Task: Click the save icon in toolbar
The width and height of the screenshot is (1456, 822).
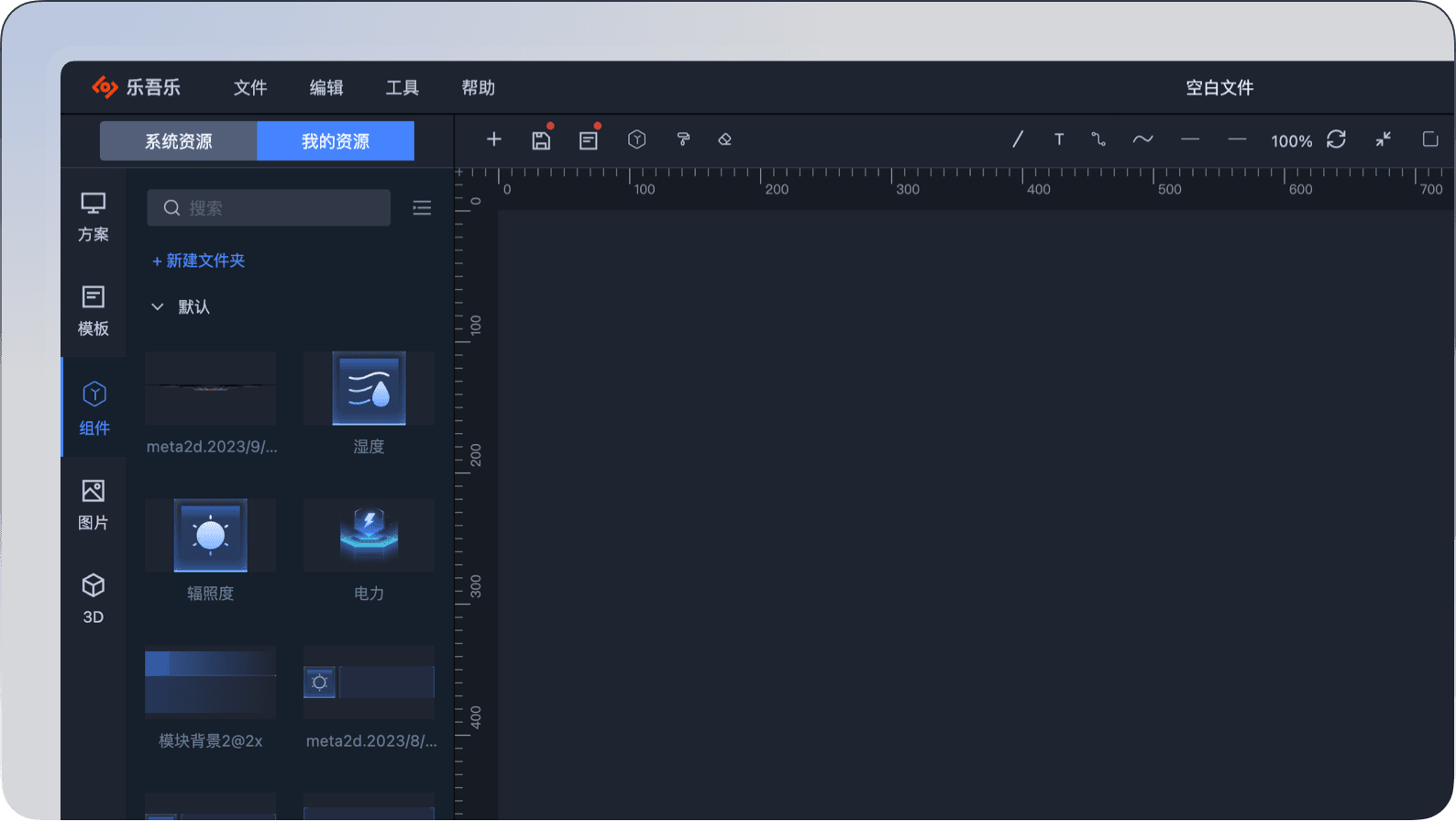Action: 541,140
